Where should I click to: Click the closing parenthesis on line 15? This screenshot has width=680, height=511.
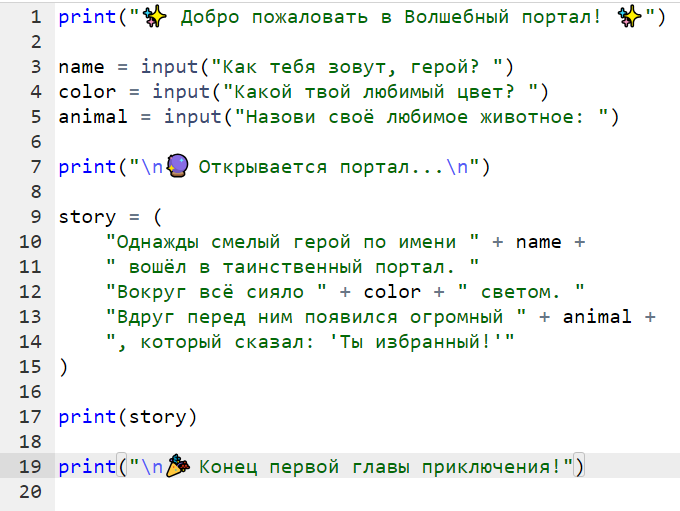(63, 368)
